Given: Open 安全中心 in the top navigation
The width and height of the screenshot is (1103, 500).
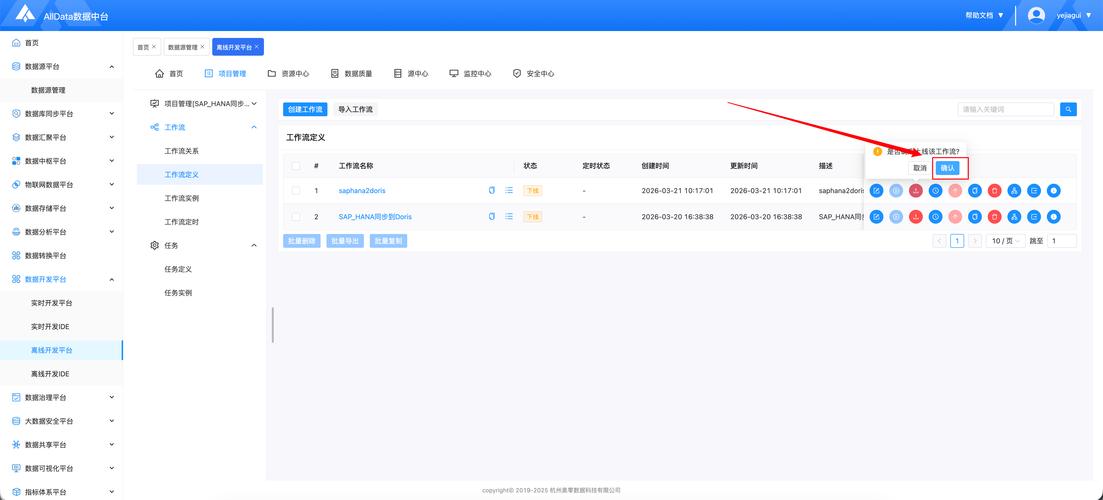Looking at the screenshot, I should click(x=534, y=73).
